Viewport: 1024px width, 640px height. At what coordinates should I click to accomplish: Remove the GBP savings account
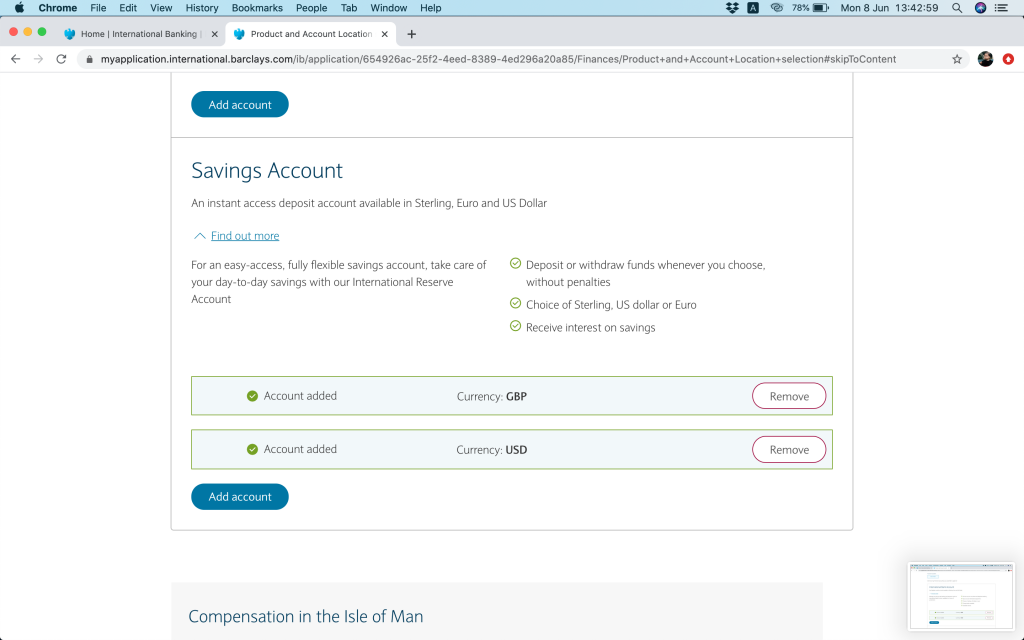pyautogui.click(x=789, y=396)
